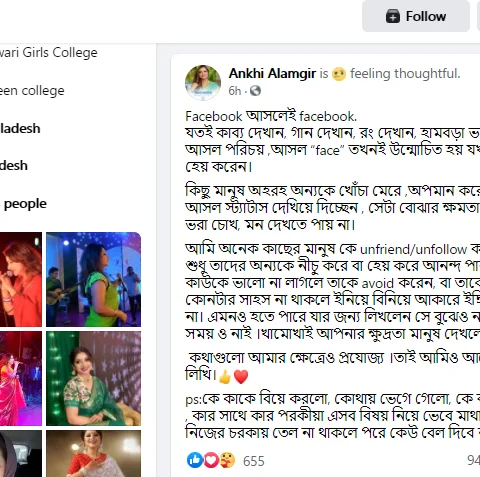Screen dimensions: 480x477
Task: Click the Ankhi Alamgir name link
Action: [272, 73]
